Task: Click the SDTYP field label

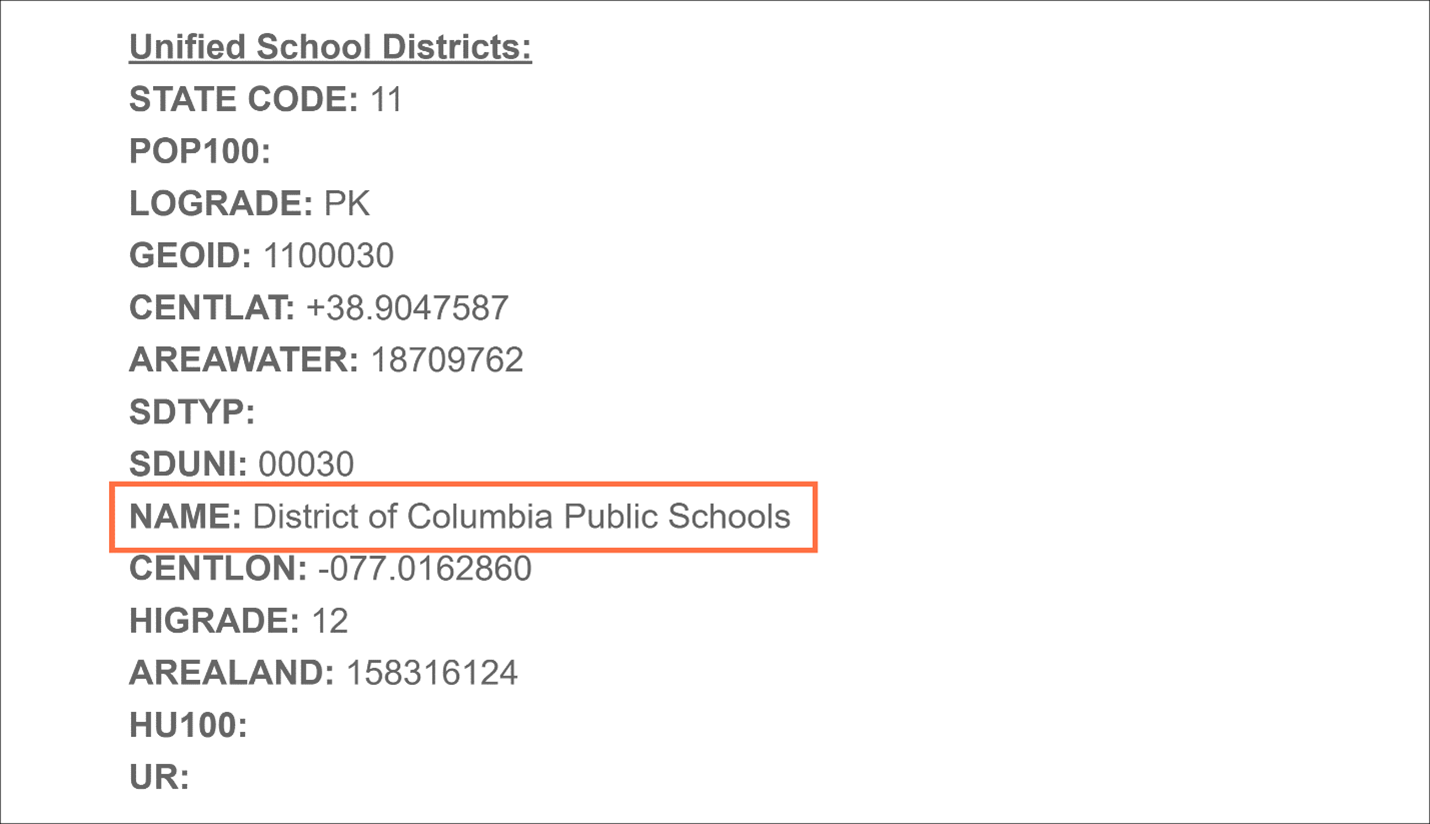Action: (x=192, y=411)
